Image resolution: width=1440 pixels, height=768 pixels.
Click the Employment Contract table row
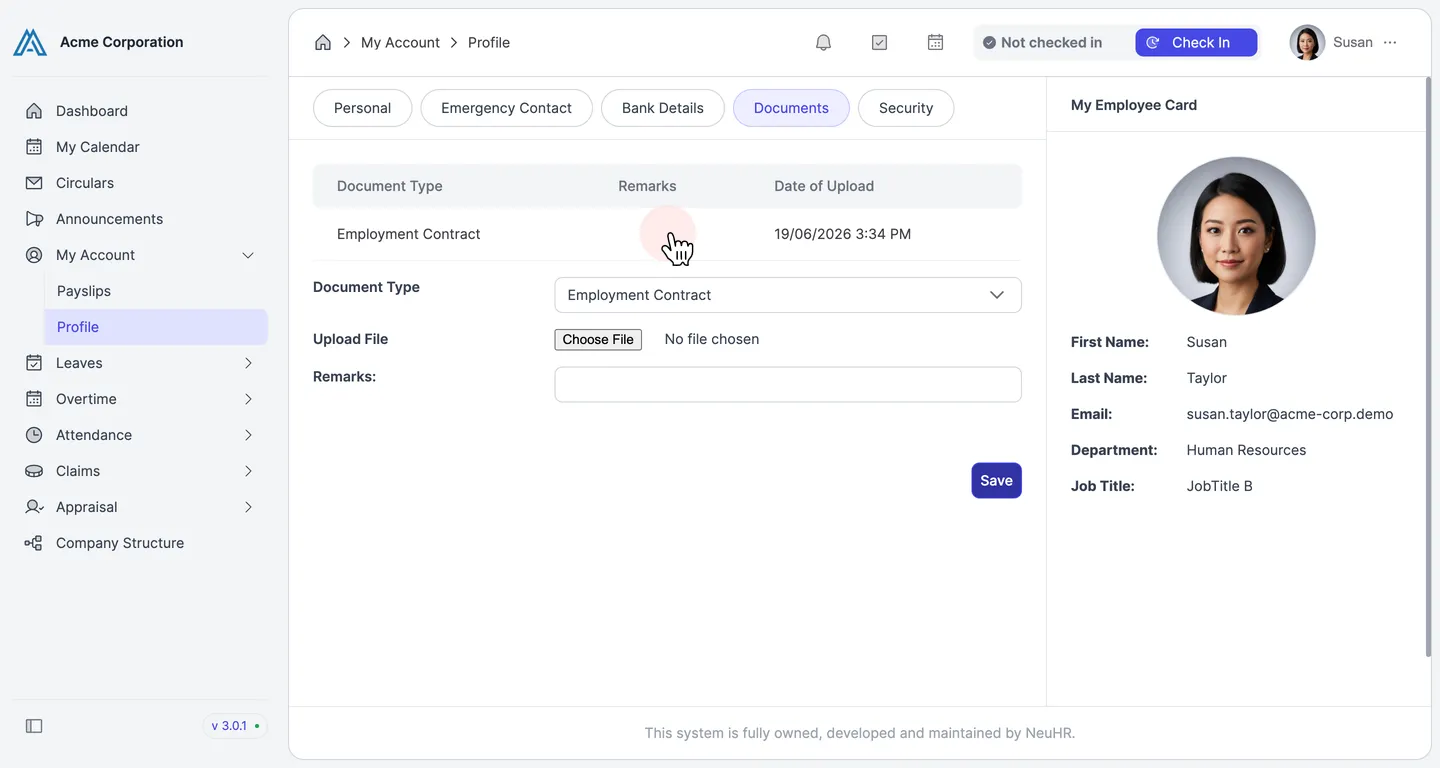click(x=667, y=234)
